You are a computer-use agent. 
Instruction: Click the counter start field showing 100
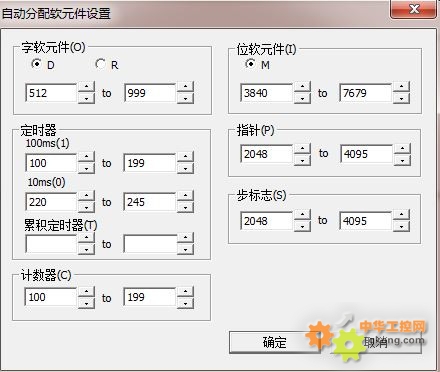(51, 297)
